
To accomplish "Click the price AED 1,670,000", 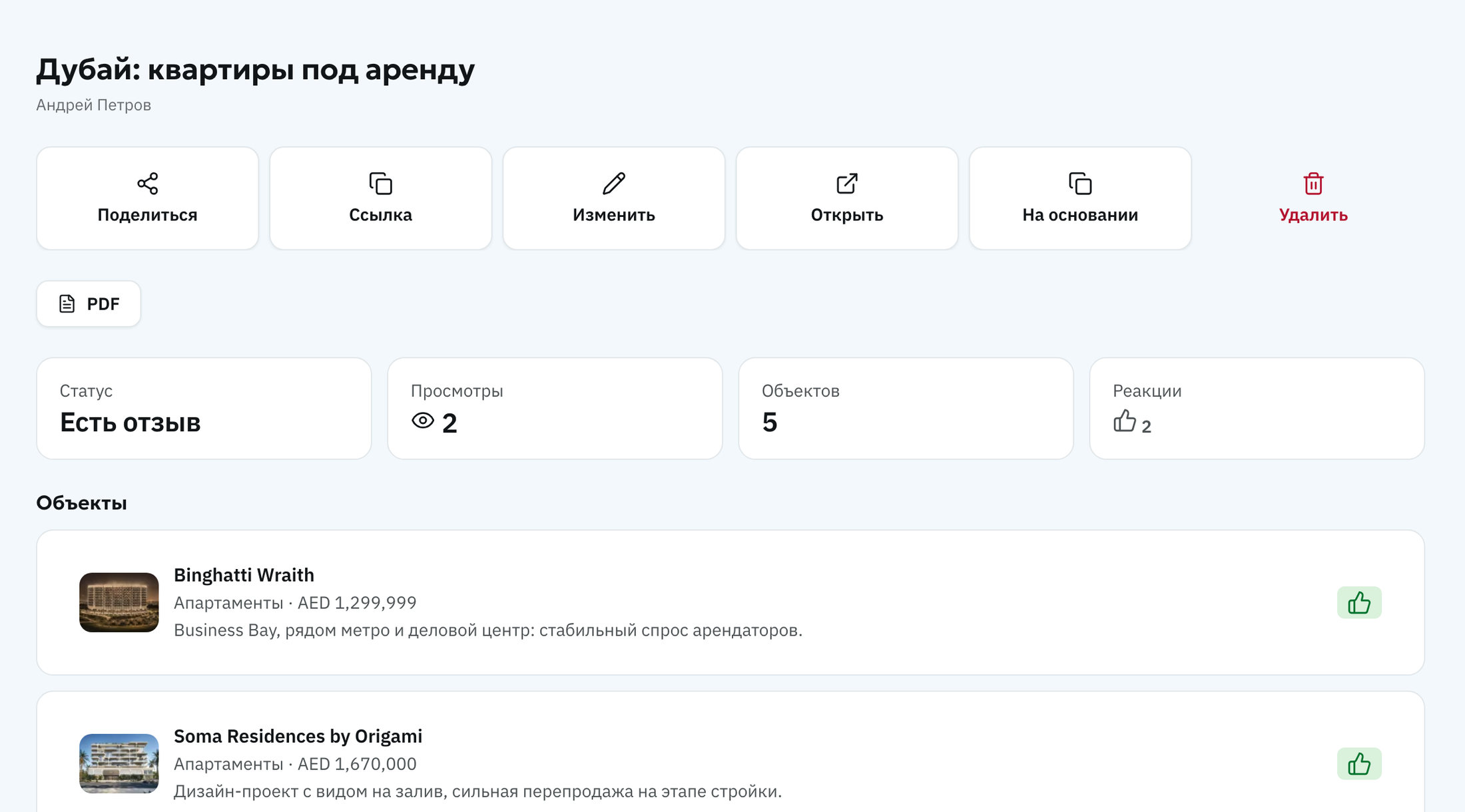I will 357,764.
